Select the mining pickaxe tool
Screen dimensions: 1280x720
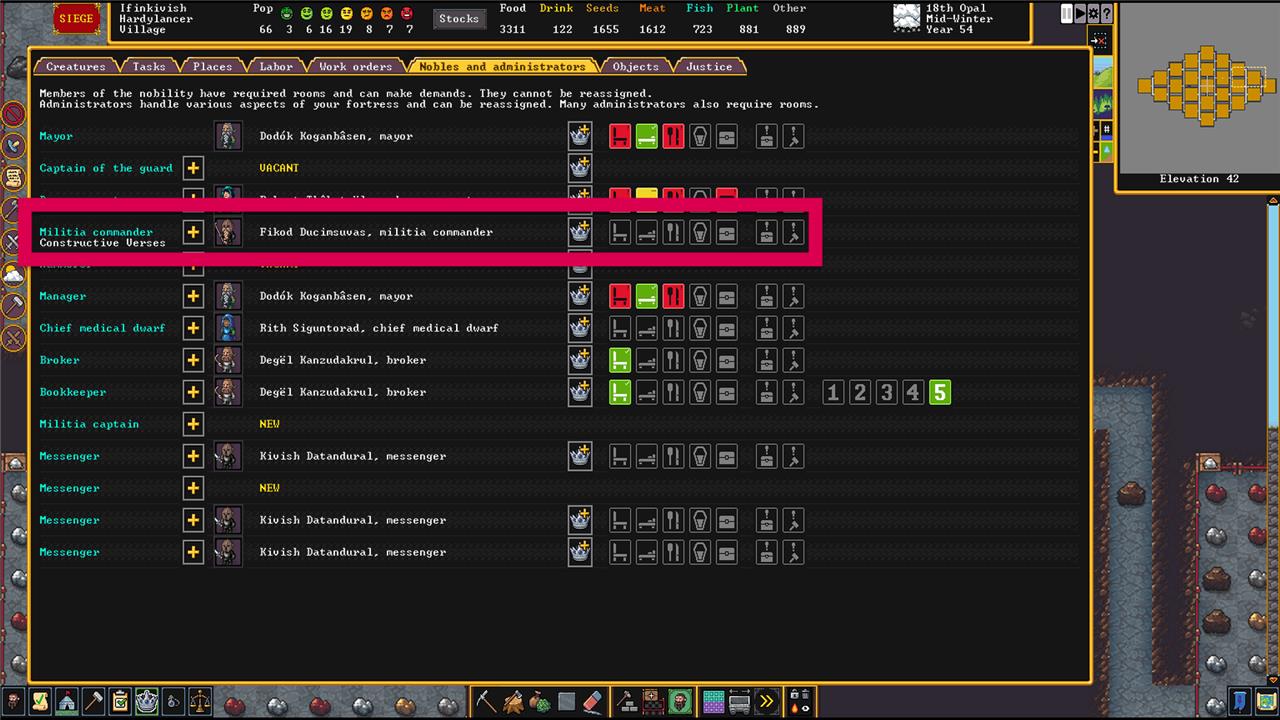pos(487,700)
